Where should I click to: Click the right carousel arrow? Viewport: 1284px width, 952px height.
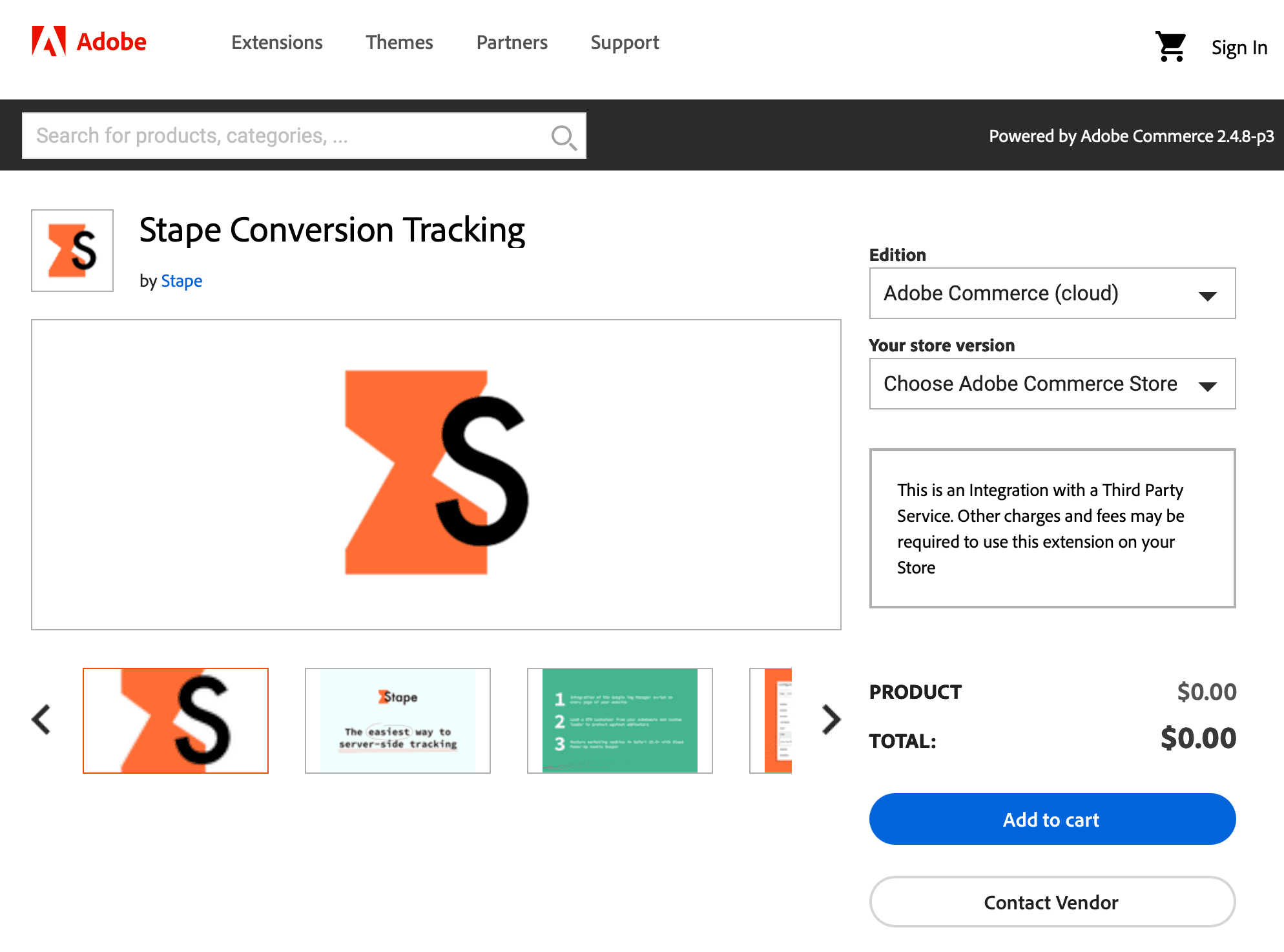831,719
